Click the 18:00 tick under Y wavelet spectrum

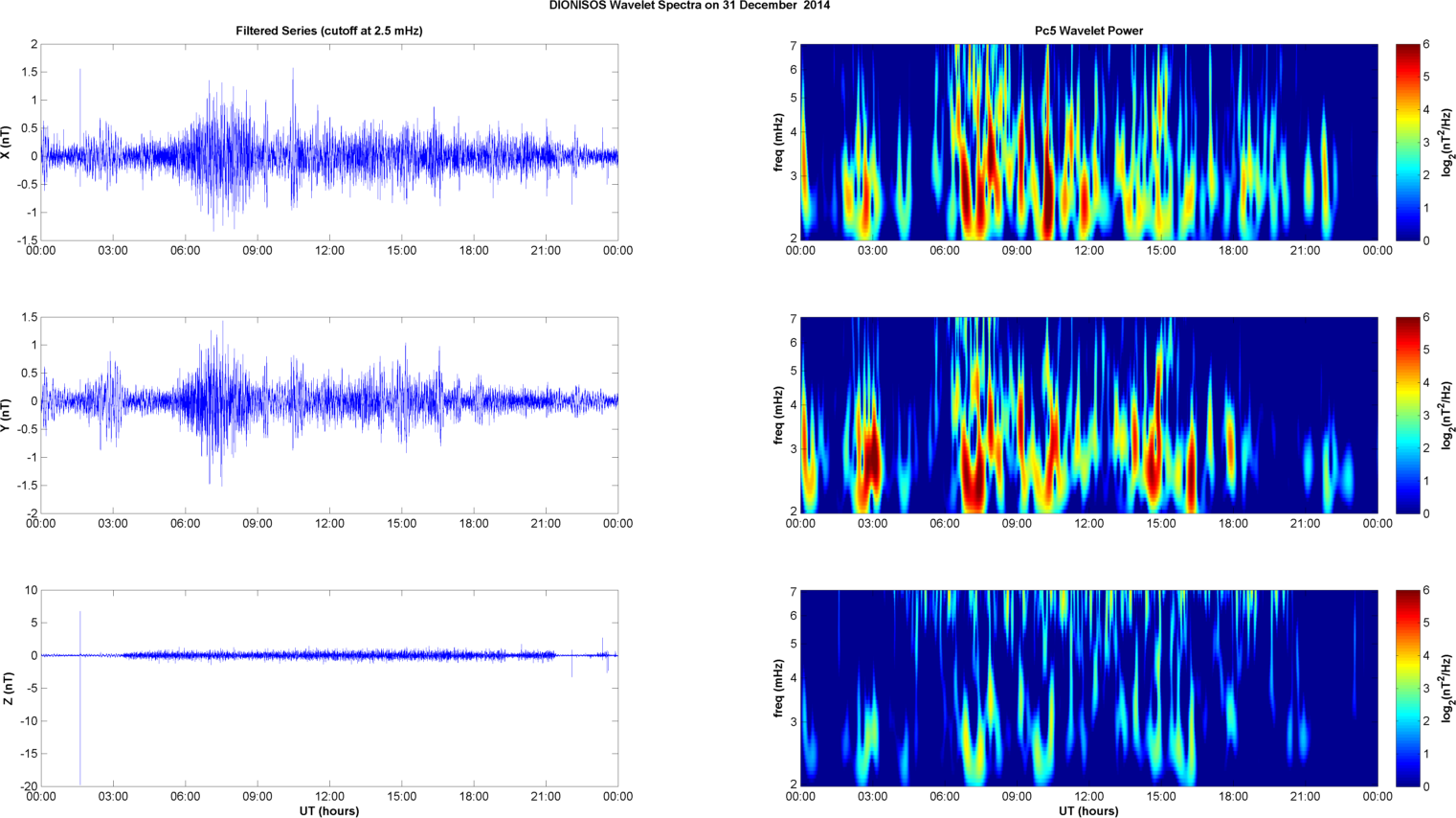click(1233, 524)
